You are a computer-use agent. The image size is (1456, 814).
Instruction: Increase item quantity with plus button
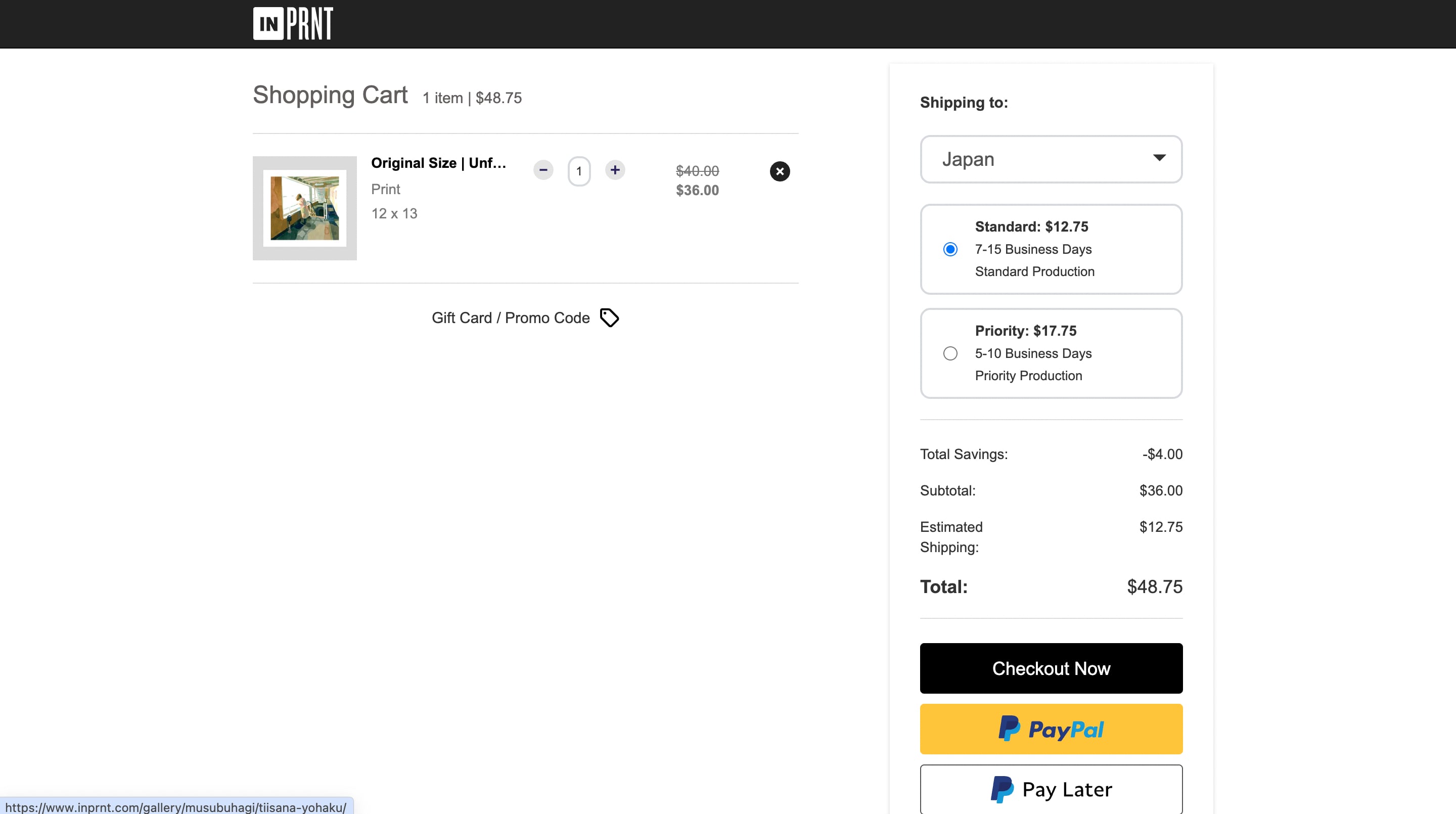click(x=615, y=169)
